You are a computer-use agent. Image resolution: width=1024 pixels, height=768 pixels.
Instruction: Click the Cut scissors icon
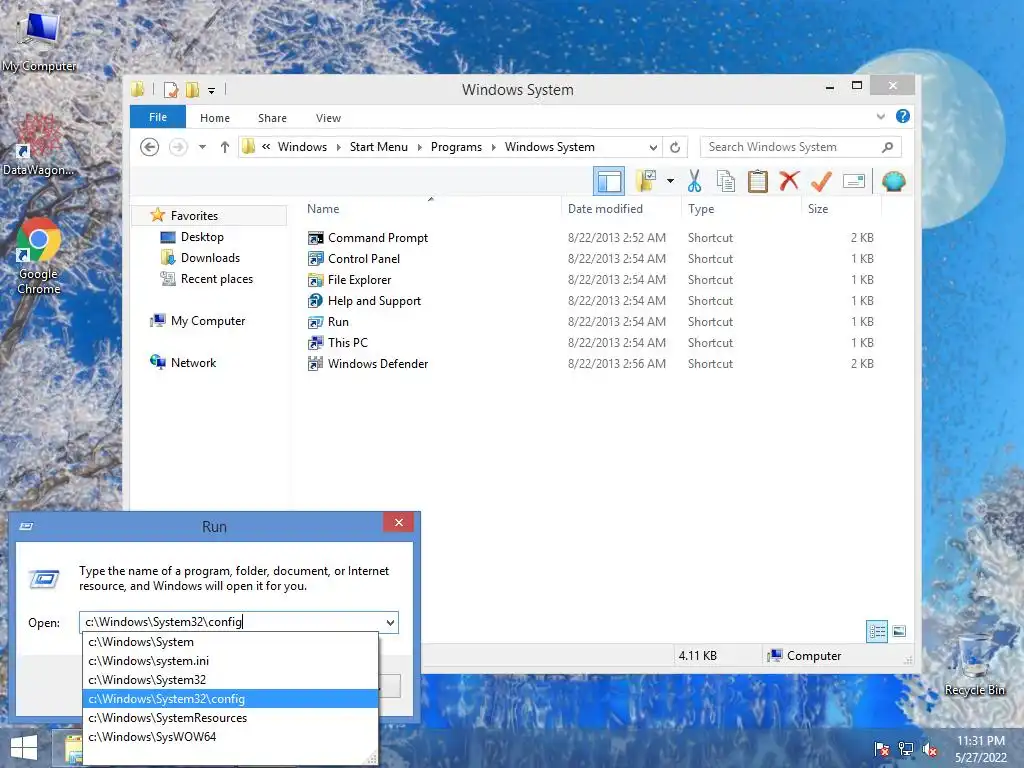[x=694, y=181]
